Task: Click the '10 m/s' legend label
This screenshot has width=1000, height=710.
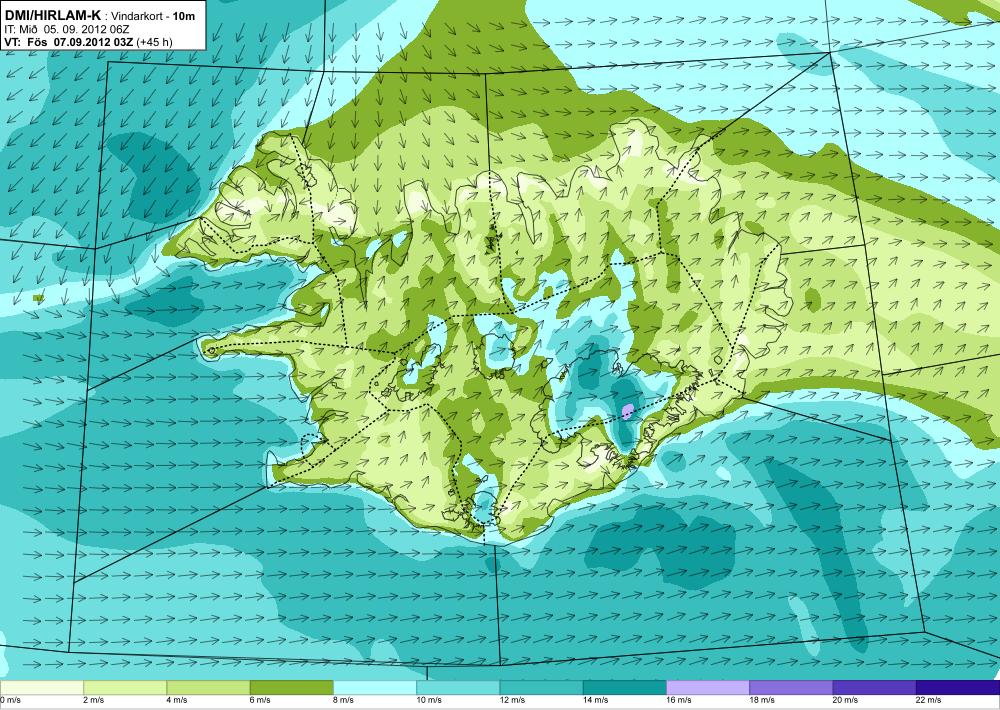Action: (429, 700)
